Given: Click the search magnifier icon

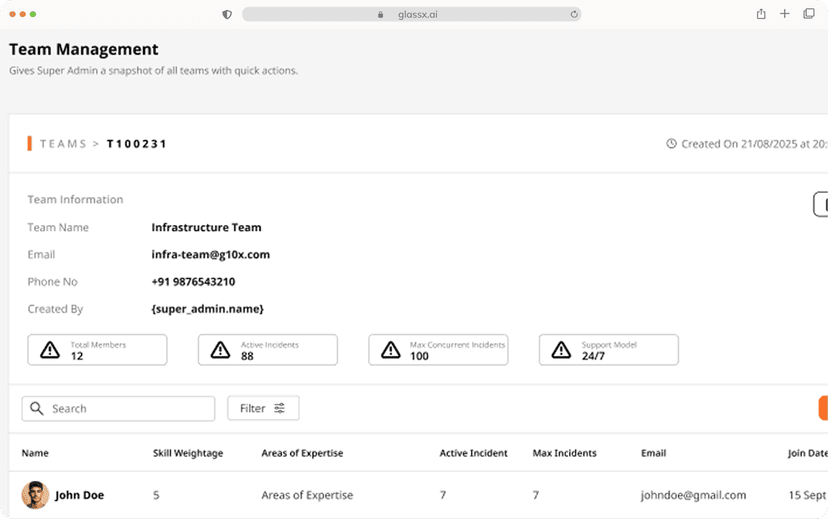Looking at the screenshot, I should click(x=36, y=408).
